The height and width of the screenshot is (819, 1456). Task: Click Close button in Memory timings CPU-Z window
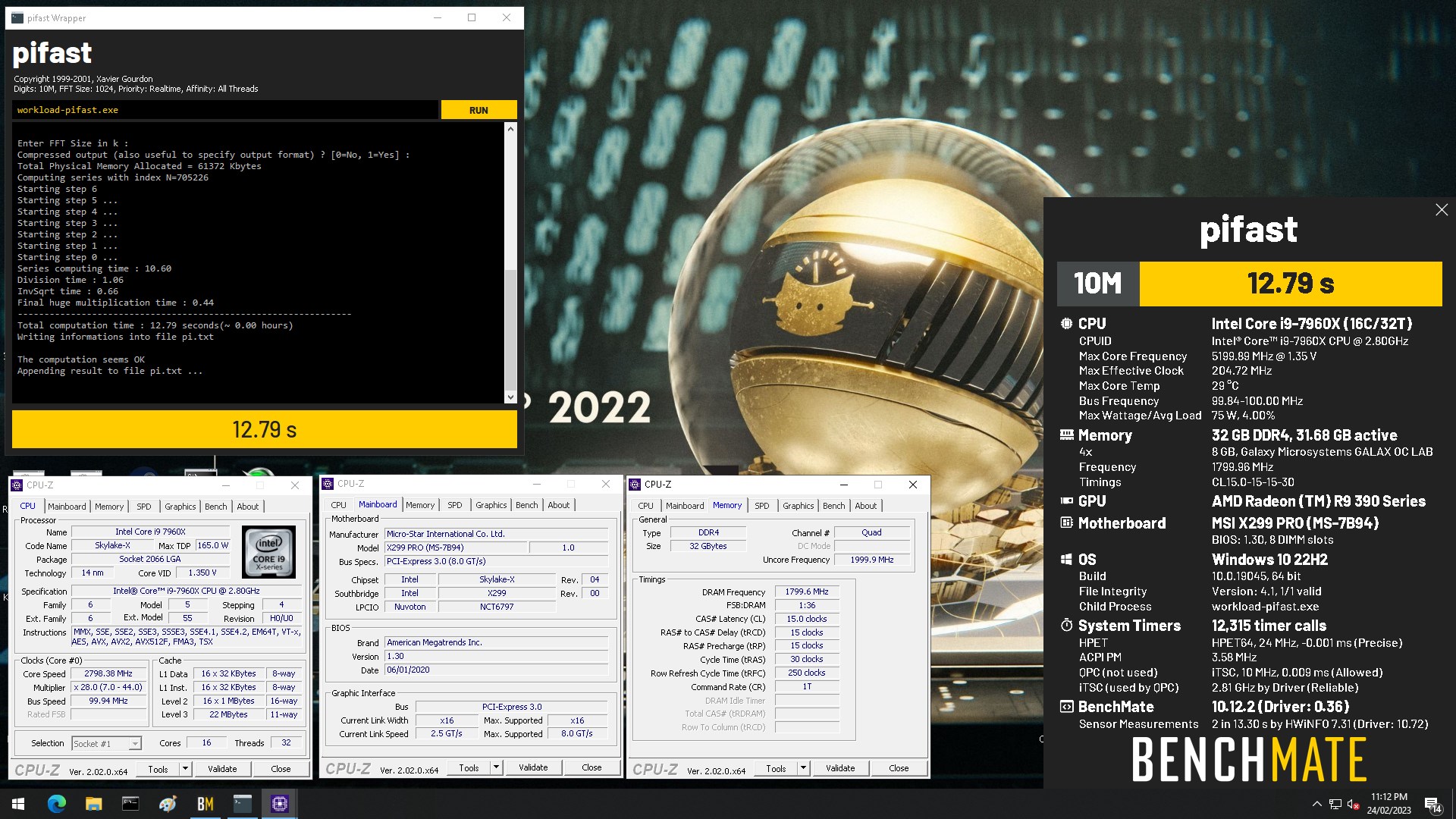[x=899, y=768]
